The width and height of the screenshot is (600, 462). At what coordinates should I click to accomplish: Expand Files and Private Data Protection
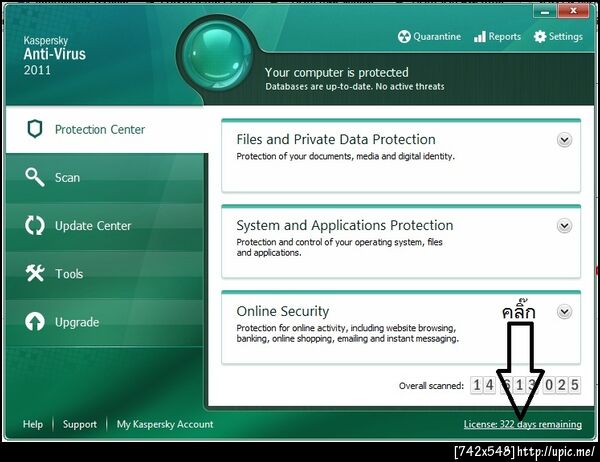click(x=564, y=140)
